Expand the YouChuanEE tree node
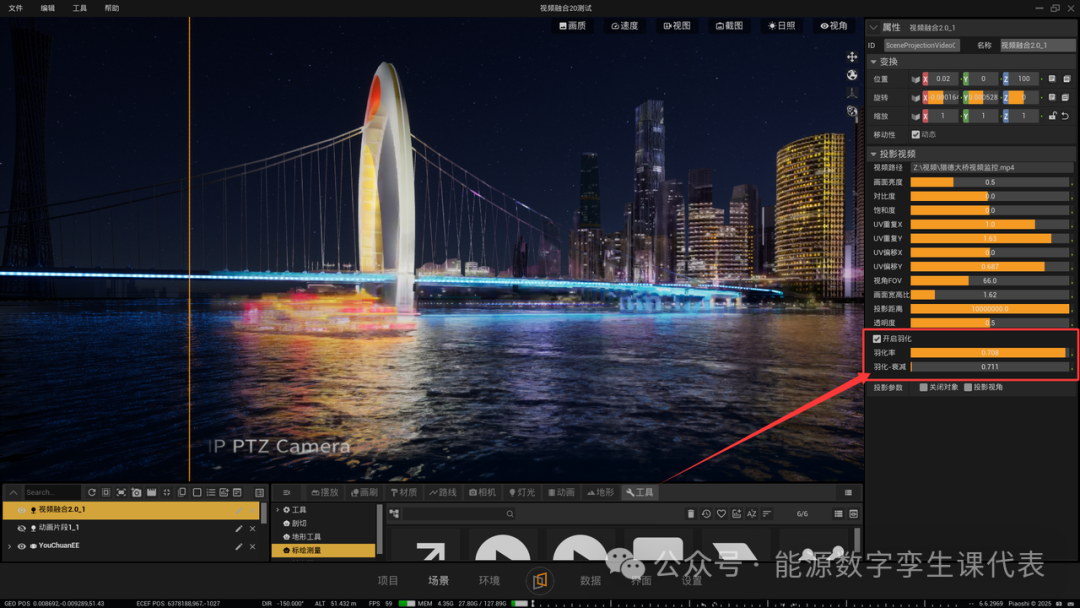The image size is (1080, 608). (x=10, y=546)
